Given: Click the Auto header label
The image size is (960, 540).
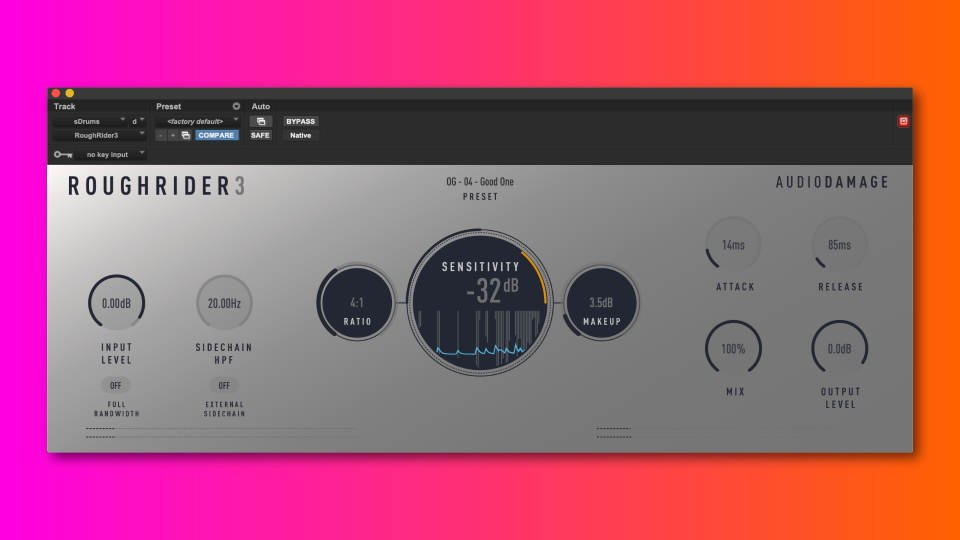Looking at the screenshot, I should pos(261,107).
